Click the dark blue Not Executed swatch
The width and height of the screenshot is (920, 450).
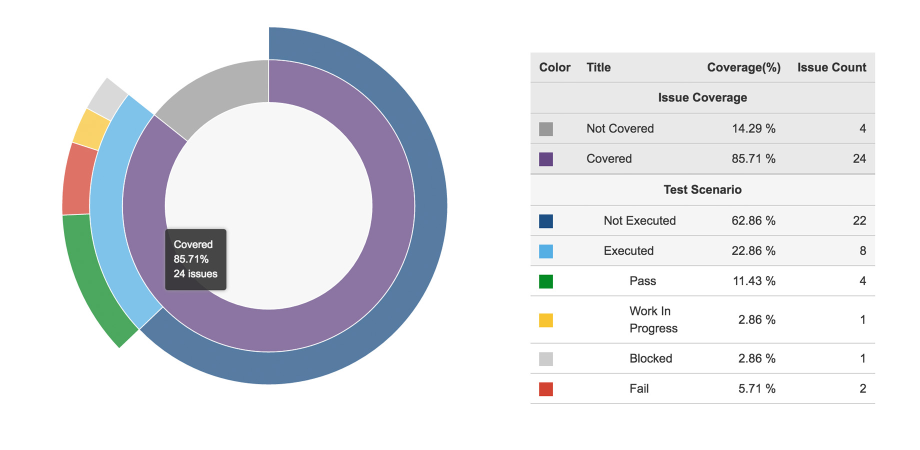pos(546,221)
